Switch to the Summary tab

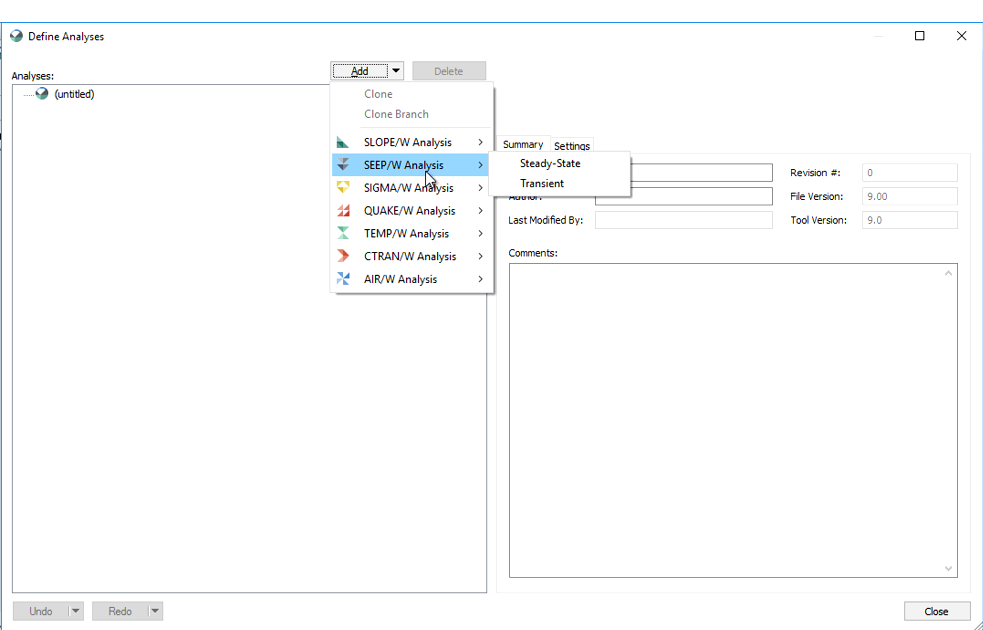pos(523,145)
